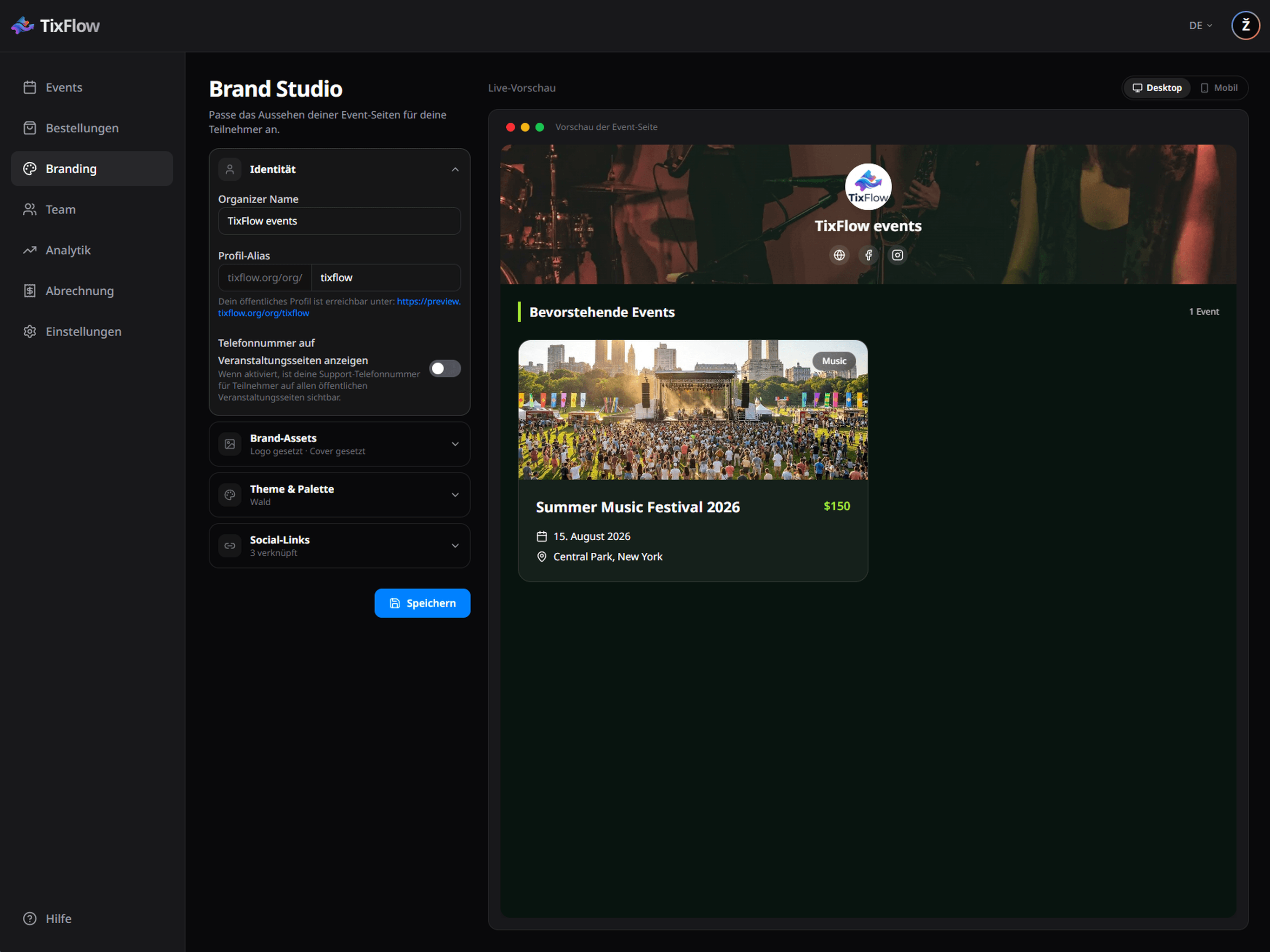
Task: Go to Bestellungen in sidebar
Action: tap(92, 128)
